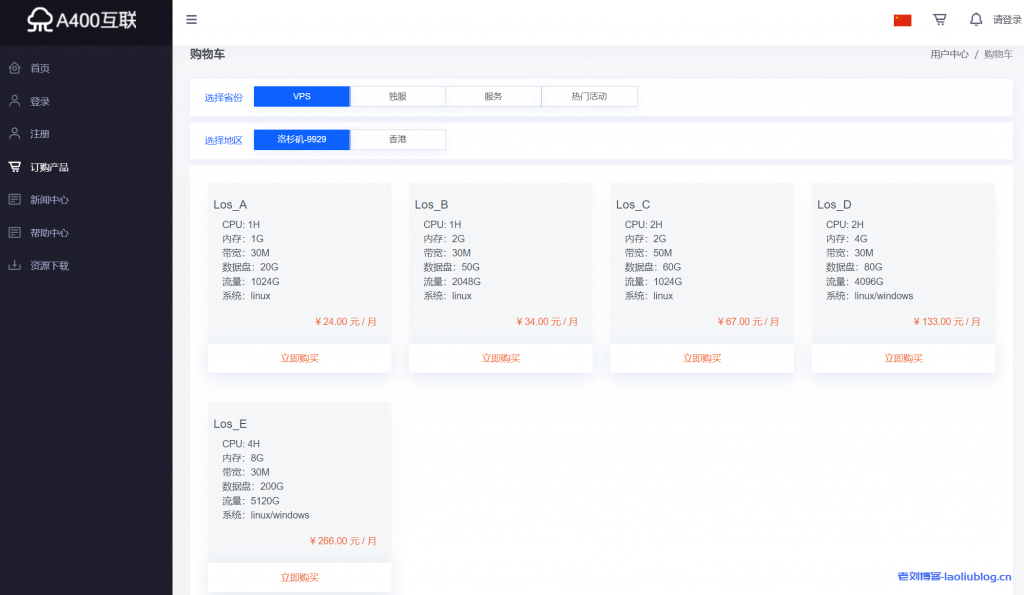Toggle the hamburger sidebar menu icon
This screenshot has width=1024, height=595.
click(x=192, y=19)
